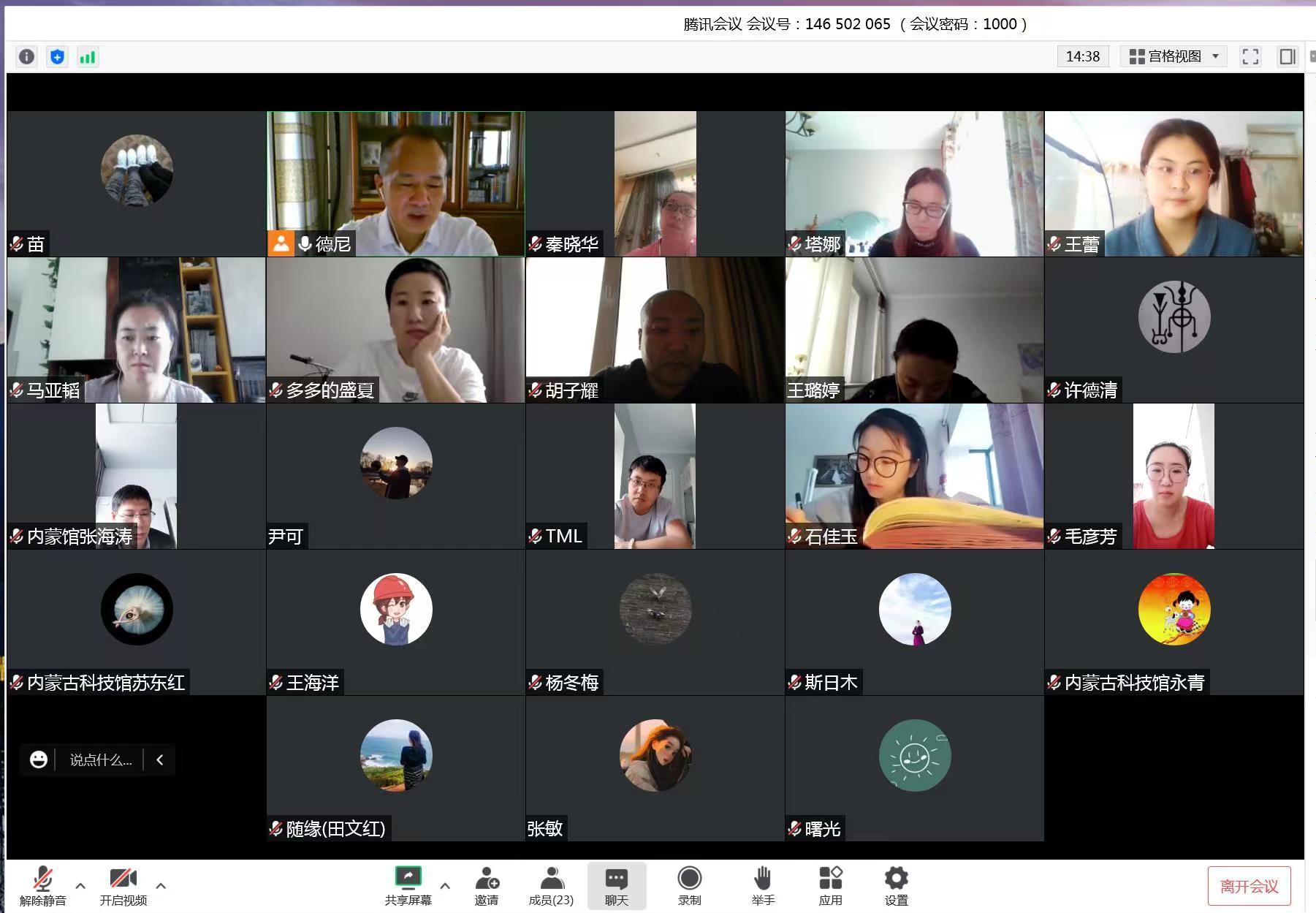1316x913 pixels.
Task: Click the 说点什么... chat input
Action: coord(101,759)
